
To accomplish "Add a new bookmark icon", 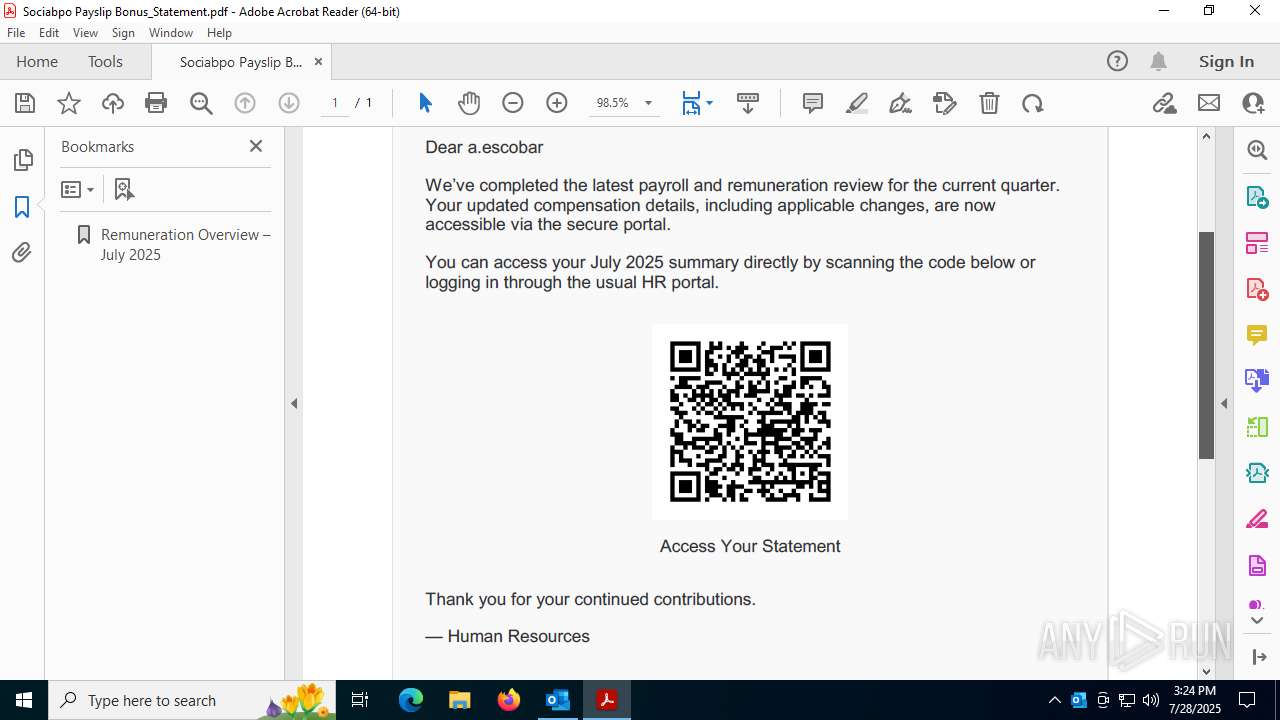I will [124, 189].
